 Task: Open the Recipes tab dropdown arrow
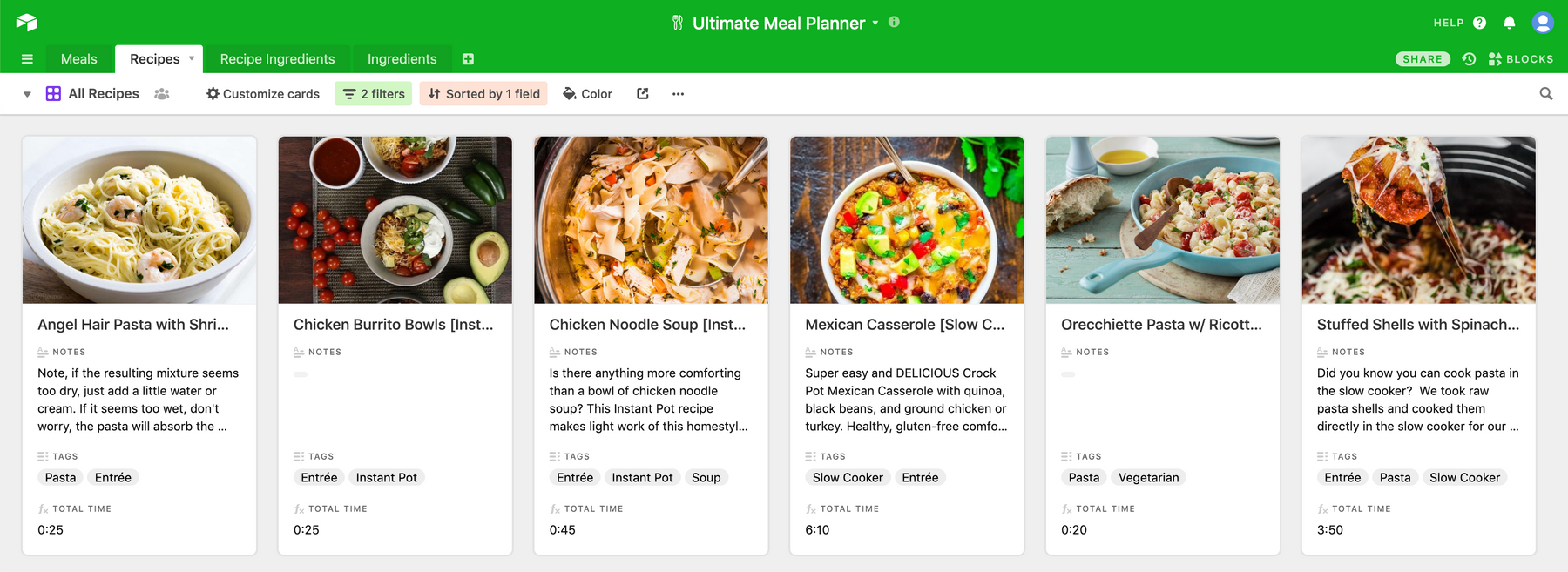click(191, 58)
